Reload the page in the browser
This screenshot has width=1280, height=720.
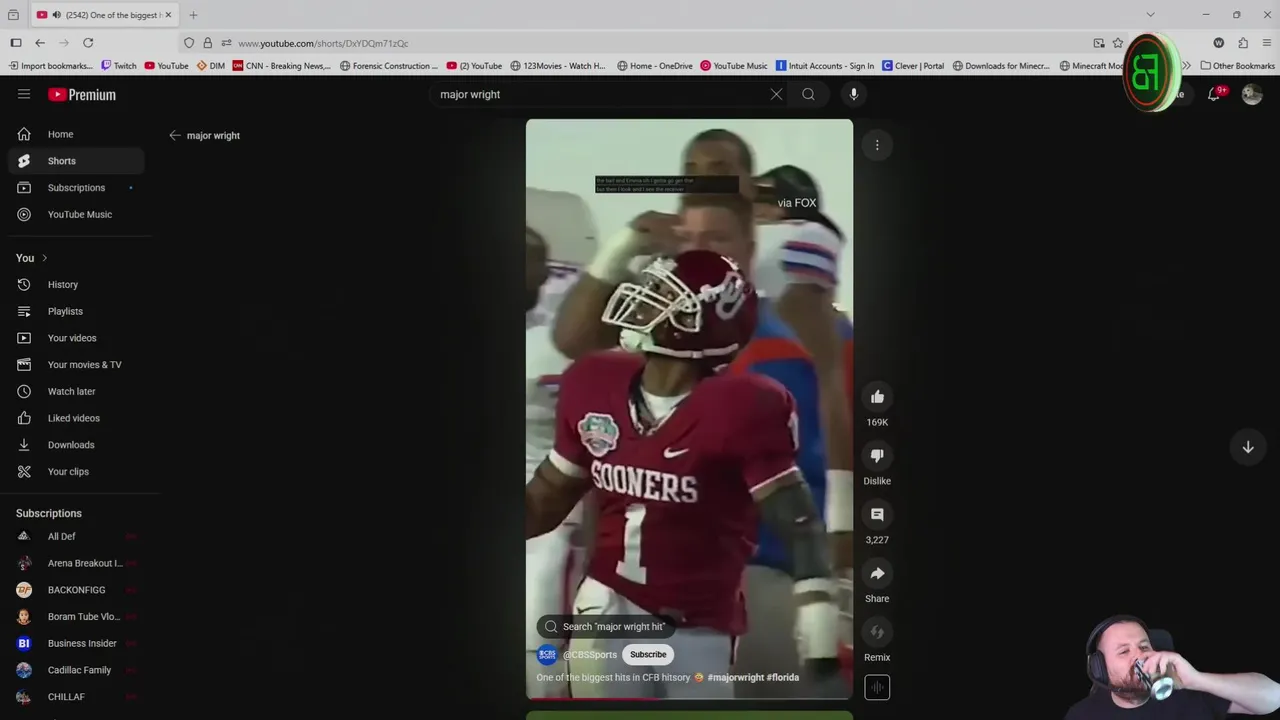coord(88,43)
